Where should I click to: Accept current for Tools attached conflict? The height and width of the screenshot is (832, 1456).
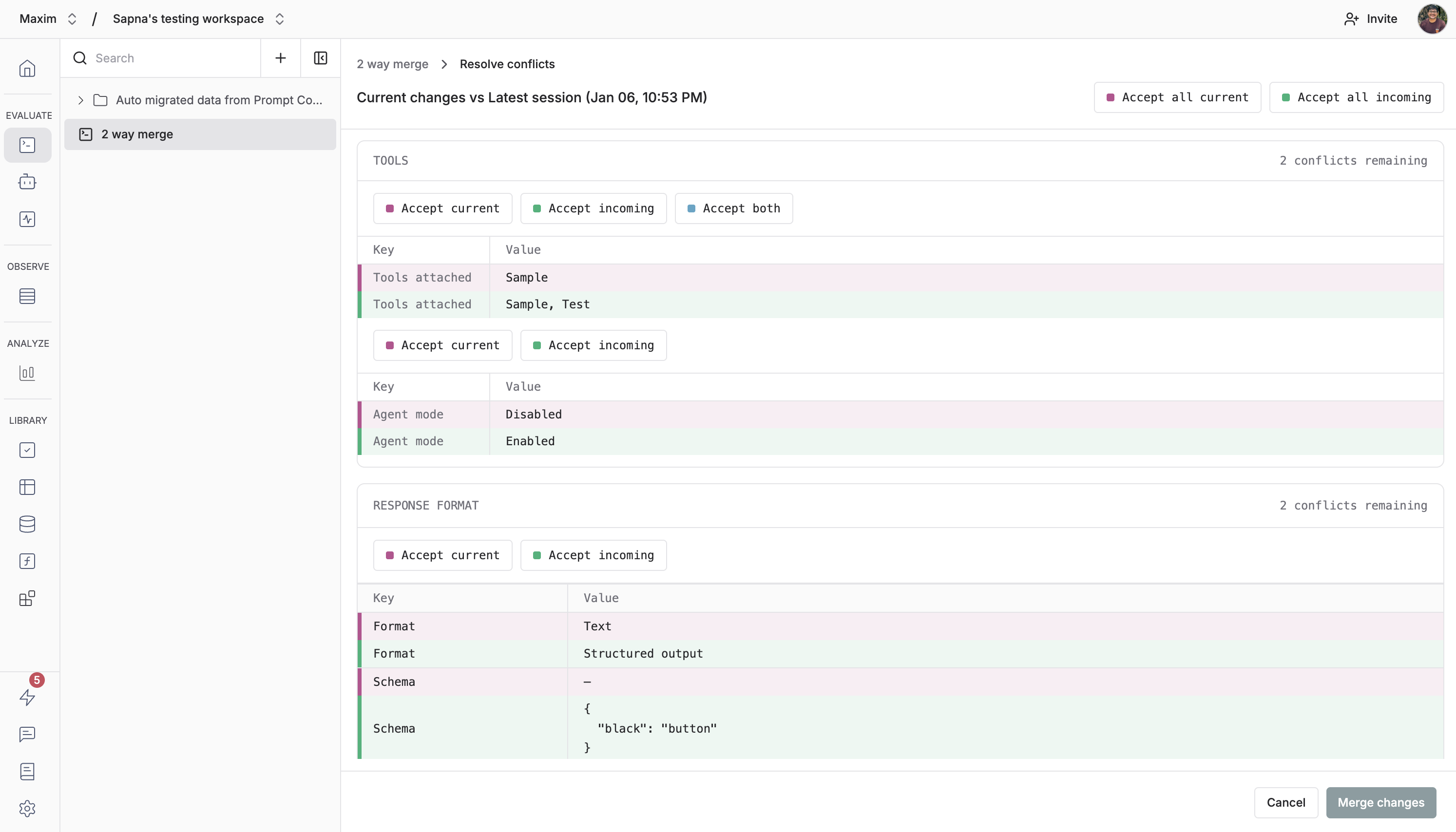(x=442, y=208)
